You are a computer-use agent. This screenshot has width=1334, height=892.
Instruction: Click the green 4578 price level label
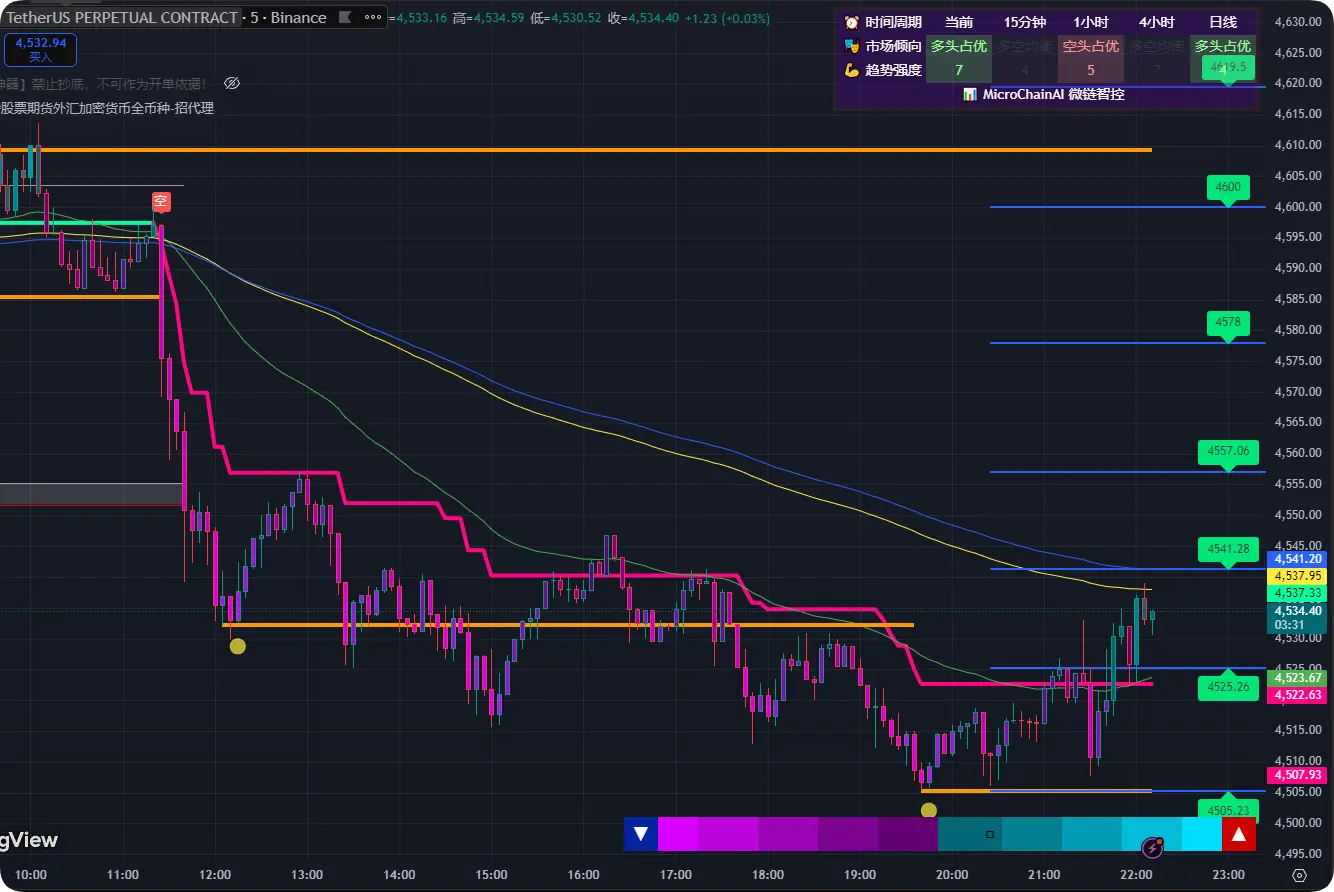click(x=1228, y=323)
